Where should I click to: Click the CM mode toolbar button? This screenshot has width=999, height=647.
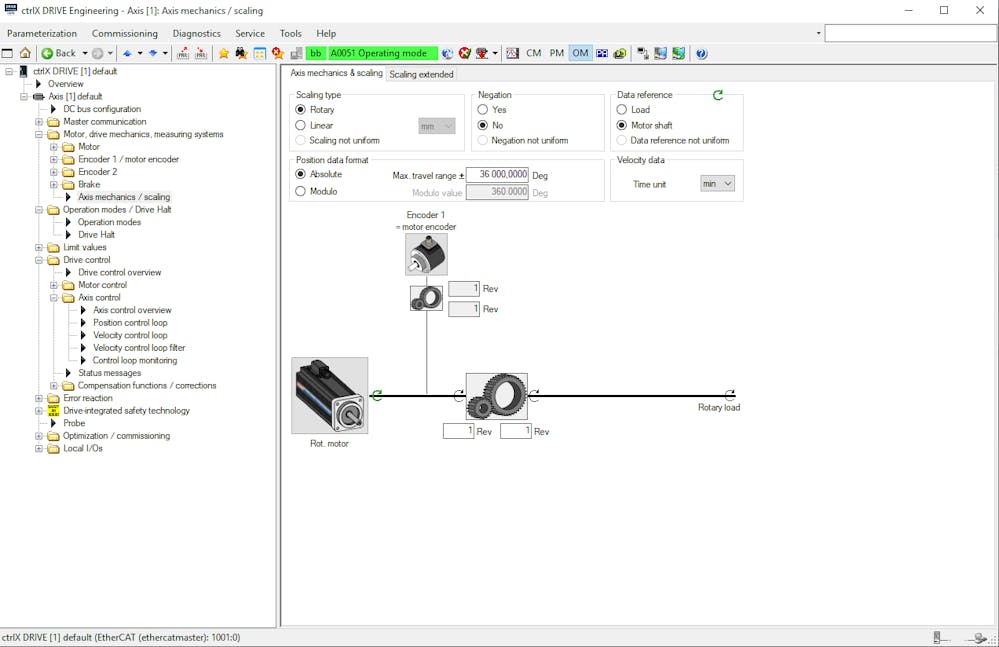point(534,53)
